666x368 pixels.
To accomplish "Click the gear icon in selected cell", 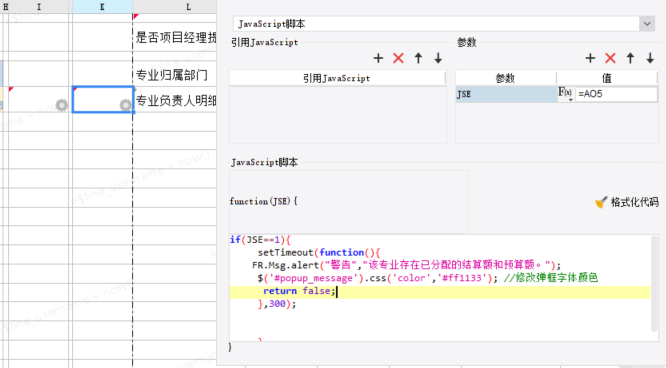I will click(125, 105).
